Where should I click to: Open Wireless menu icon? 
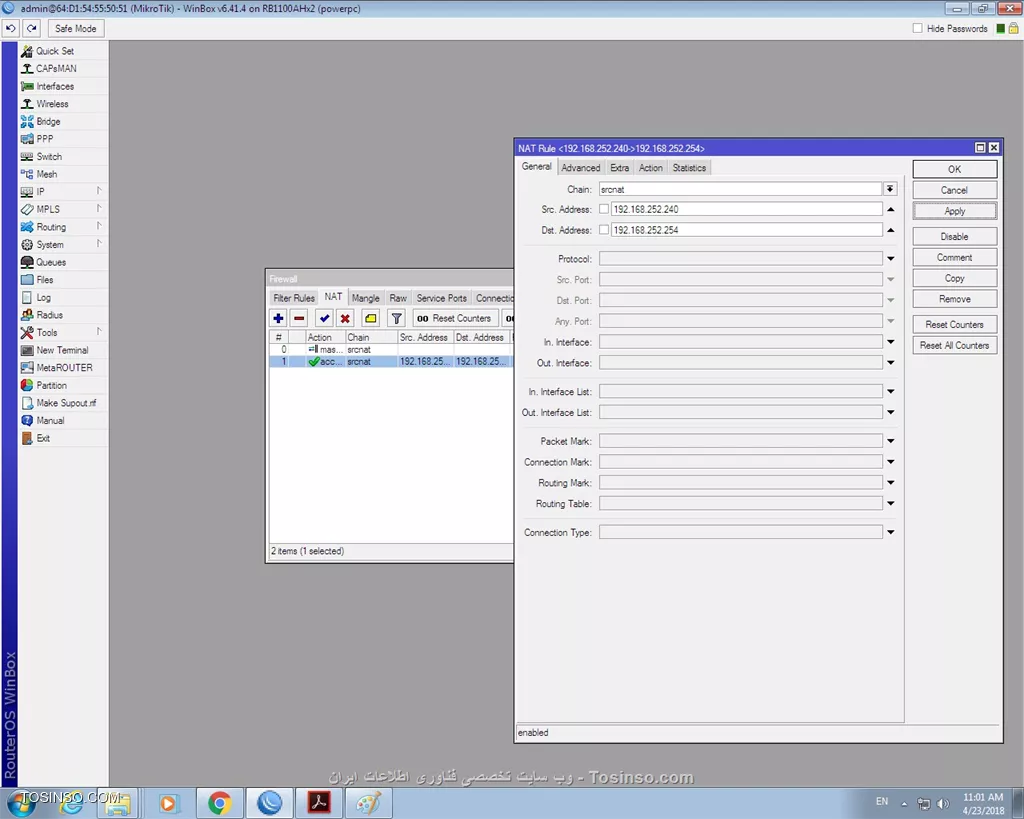pos(27,104)
